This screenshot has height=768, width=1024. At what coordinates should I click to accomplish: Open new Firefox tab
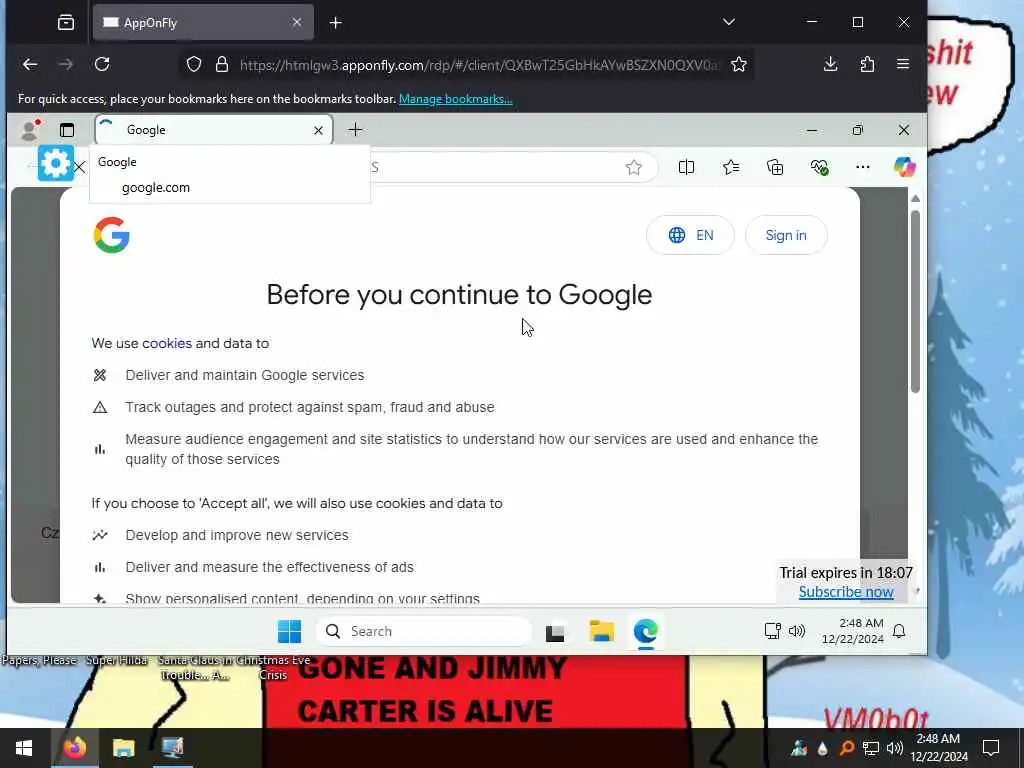tap(336, 23)
